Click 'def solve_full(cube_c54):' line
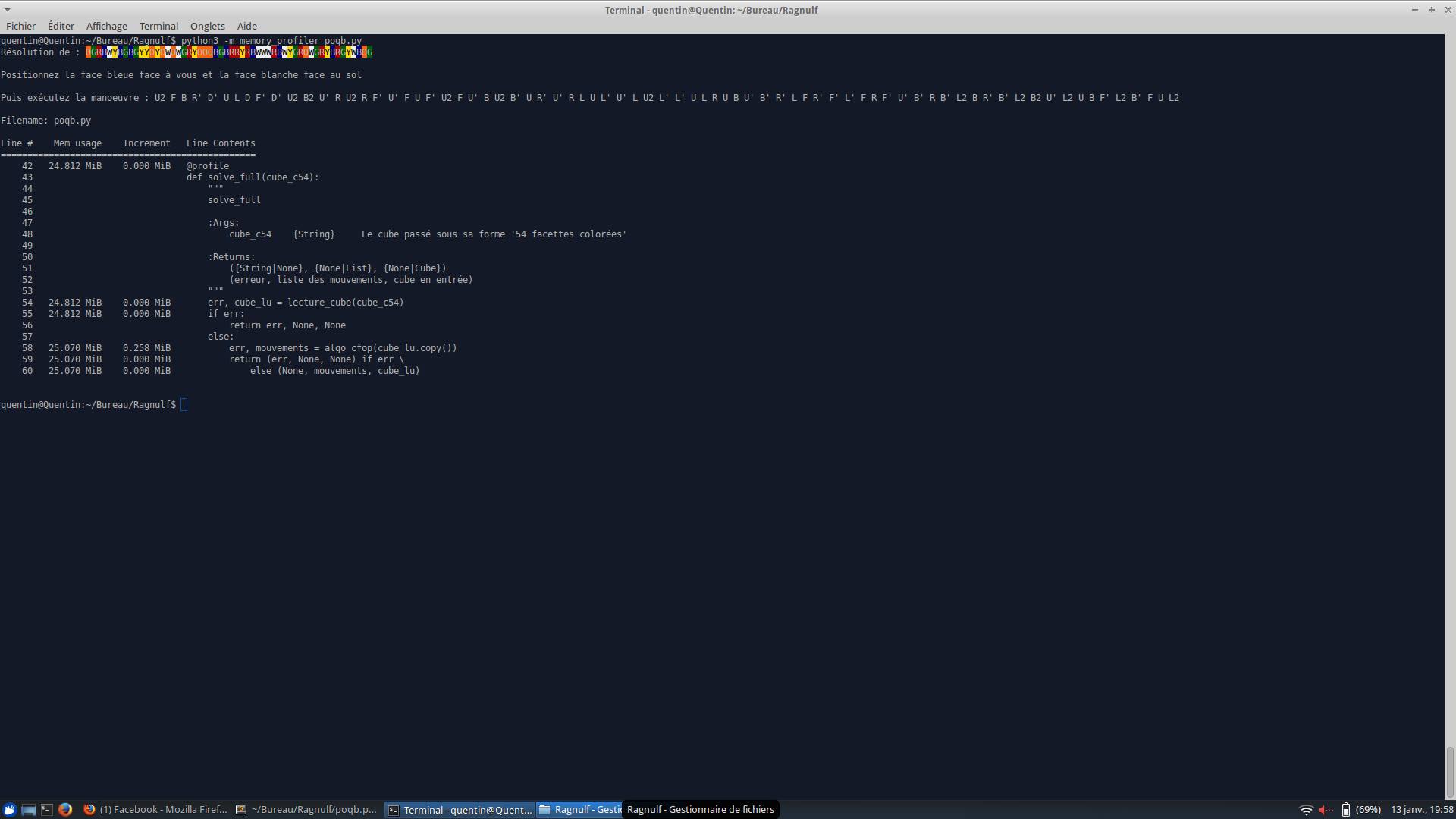Viewport: 1456px width, 819px height. pyautogui.click(x=253, y=177)
